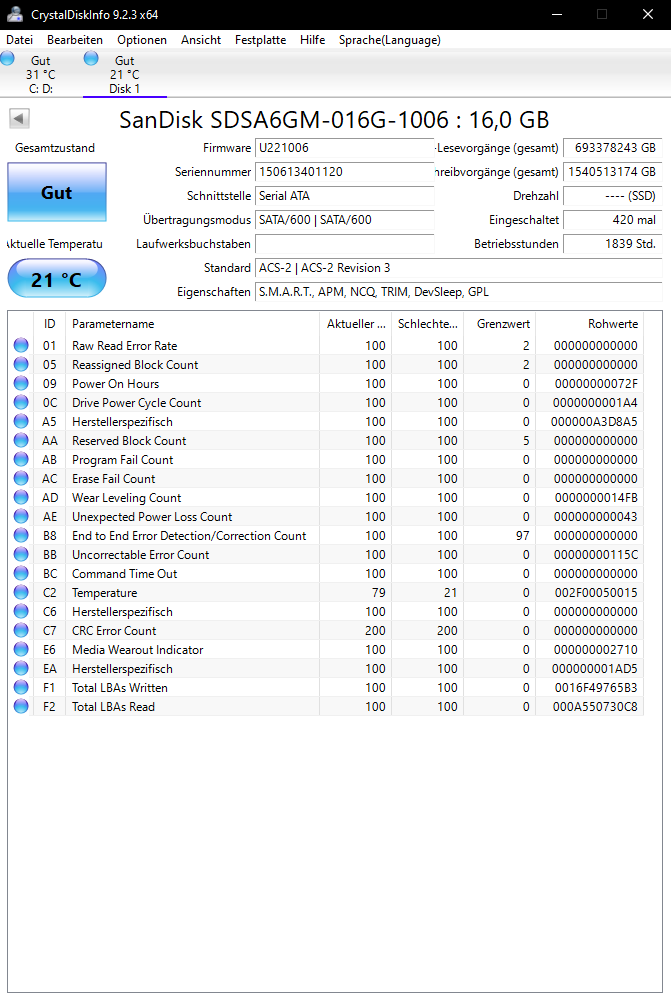671x1001 pixels.
Task: Click the Schreibvorgänge value 1540513174 GB
Action: [613, 172]
